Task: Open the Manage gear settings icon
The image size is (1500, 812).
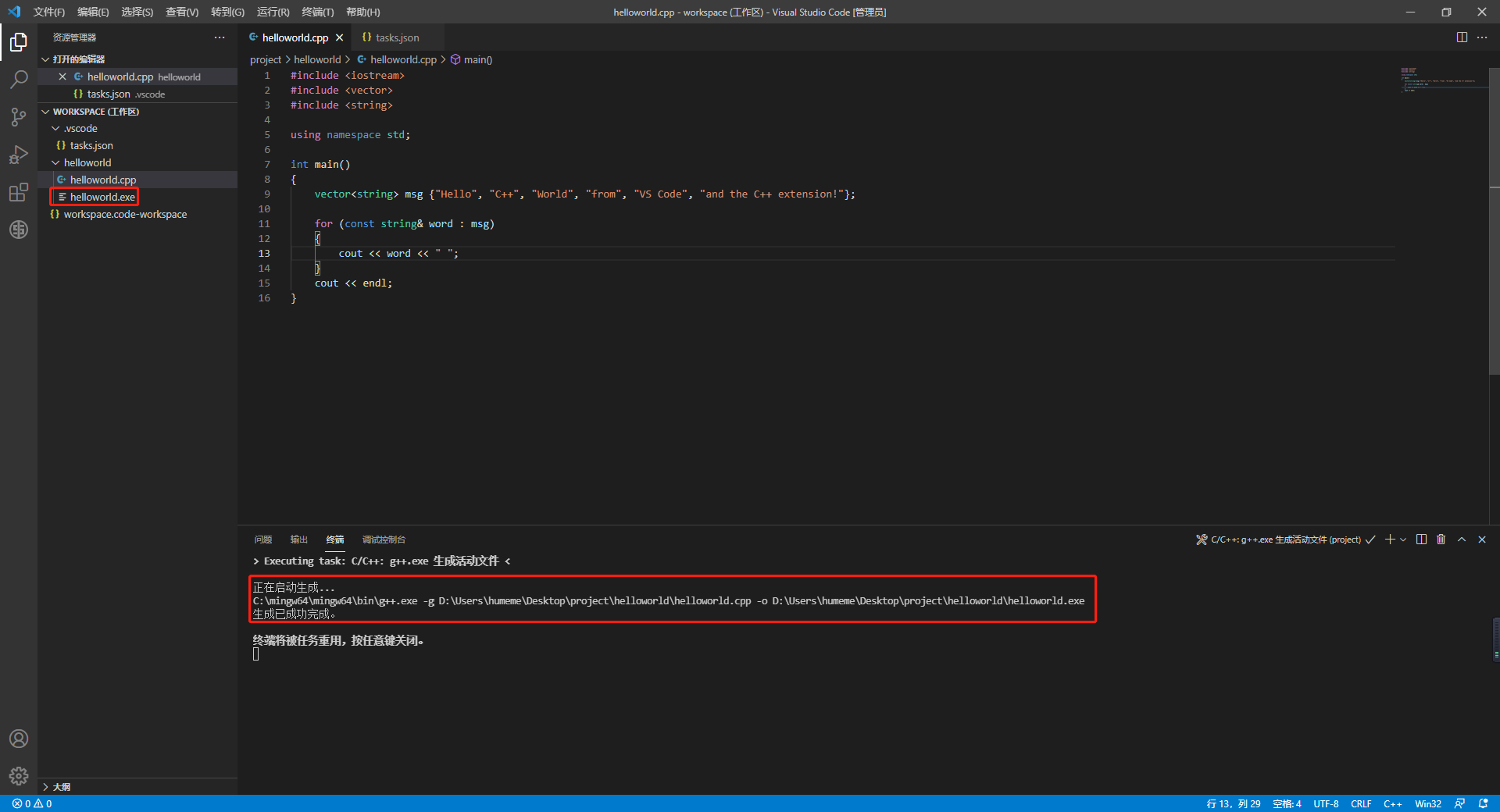Action: click(x=19, y=776)
